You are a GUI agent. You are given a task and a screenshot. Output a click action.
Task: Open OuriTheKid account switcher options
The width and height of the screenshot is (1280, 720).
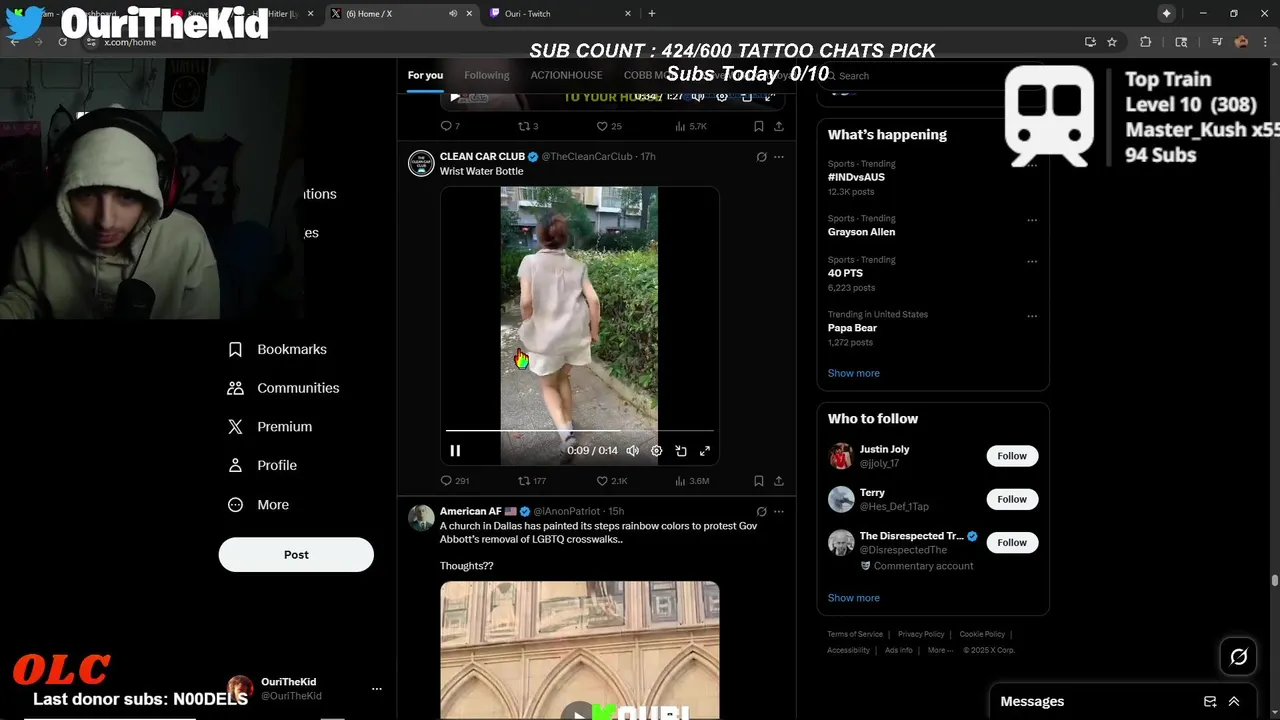click(377, 689)
